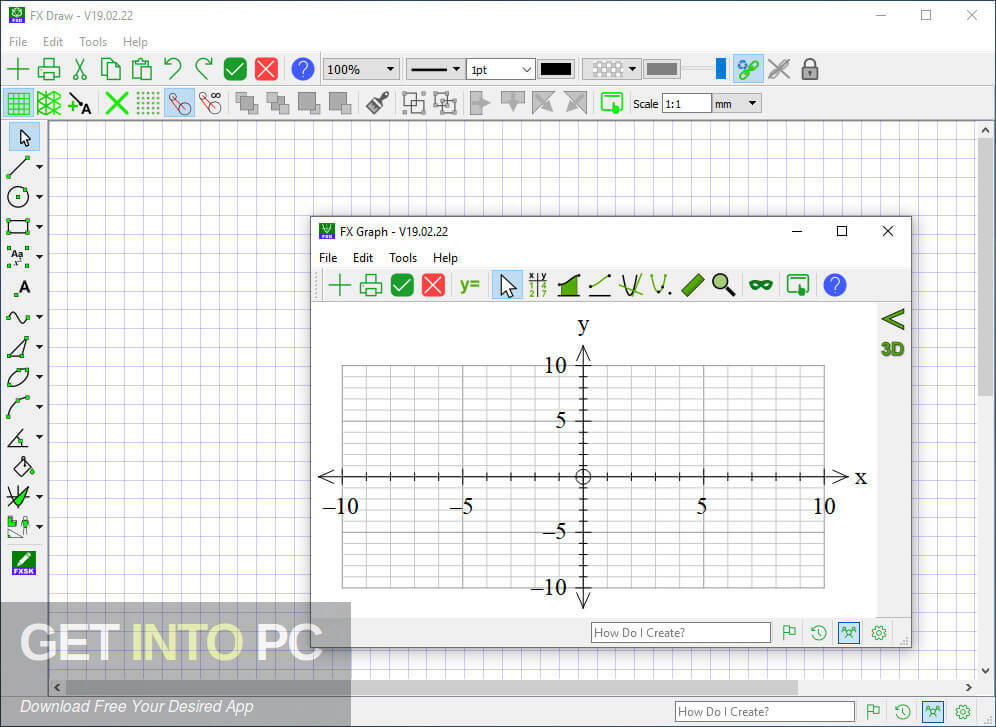Screen dimensions: 996x727
Task: Click the Print icon in FX Draw toolbar
Action: [x=49, y=69]
